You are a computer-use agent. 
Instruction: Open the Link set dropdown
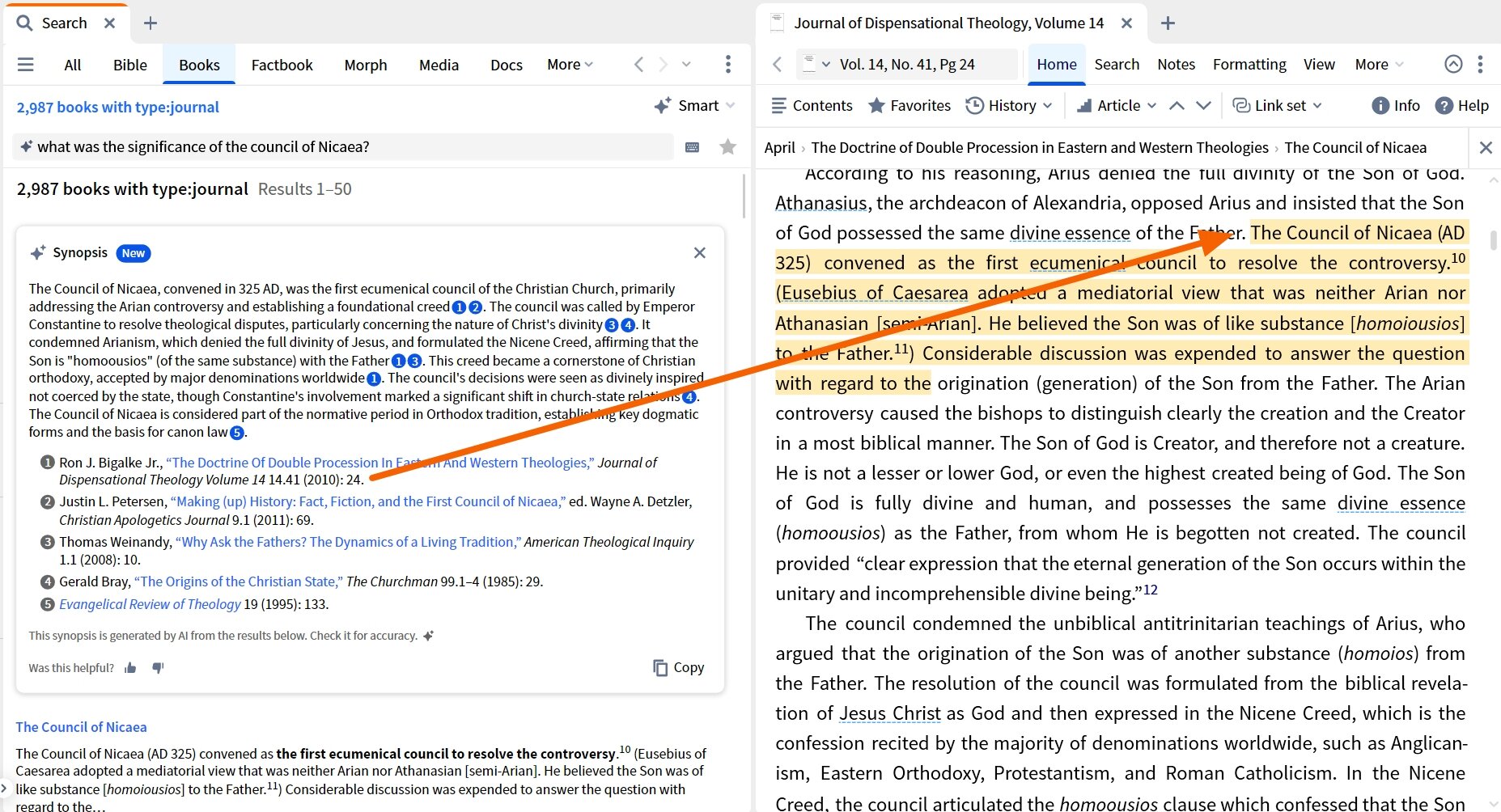1277,105
